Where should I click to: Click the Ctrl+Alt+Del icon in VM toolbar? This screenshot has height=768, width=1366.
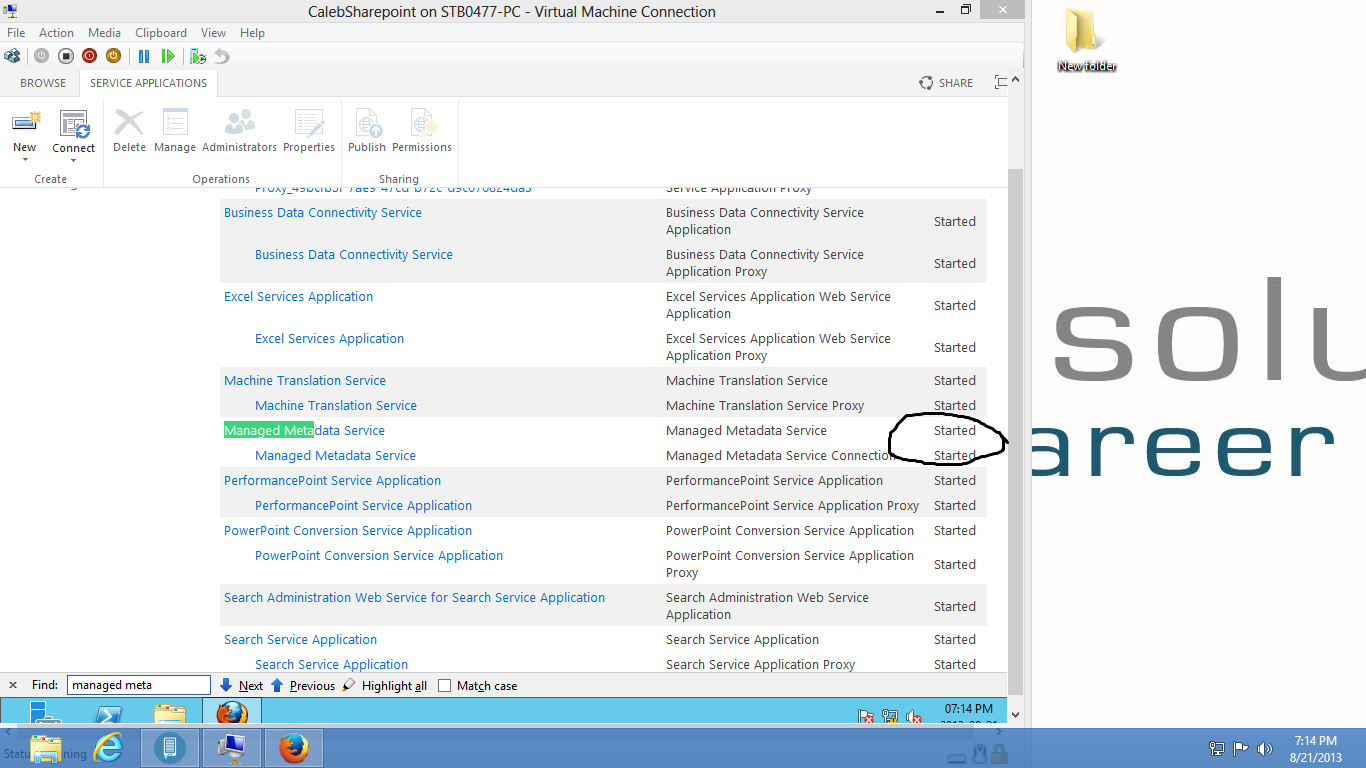click(x=13, y=56)
